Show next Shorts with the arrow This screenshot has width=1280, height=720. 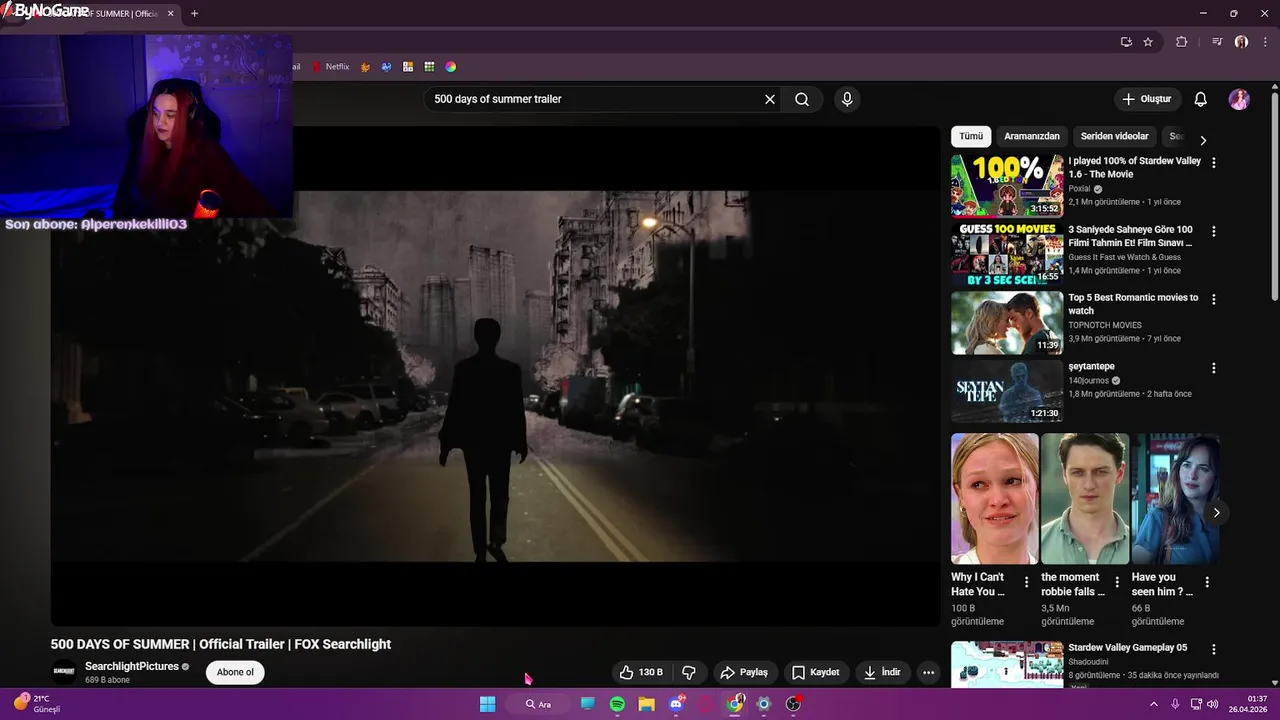(1216, 513)
